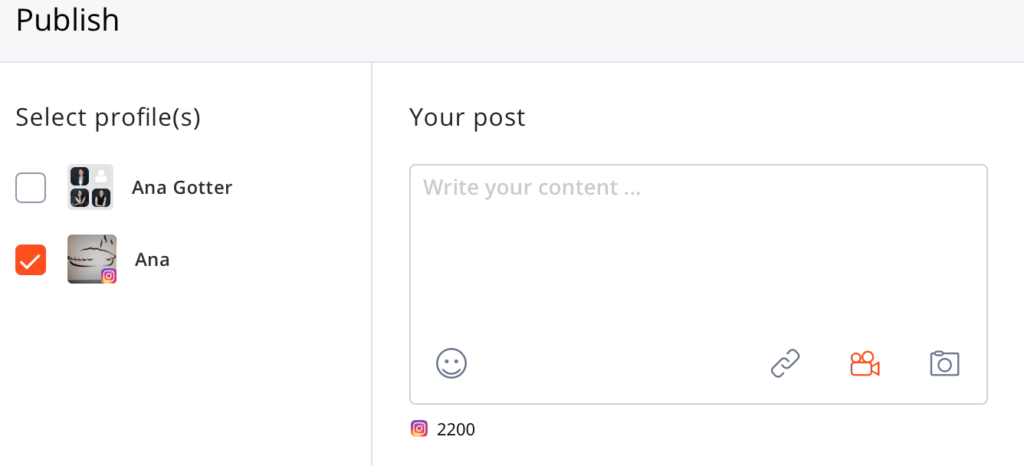Viewport: 1024px width, 466px height.
Task: Click the Instagram badge on Ana's avatar
Action: click(108, 276)
